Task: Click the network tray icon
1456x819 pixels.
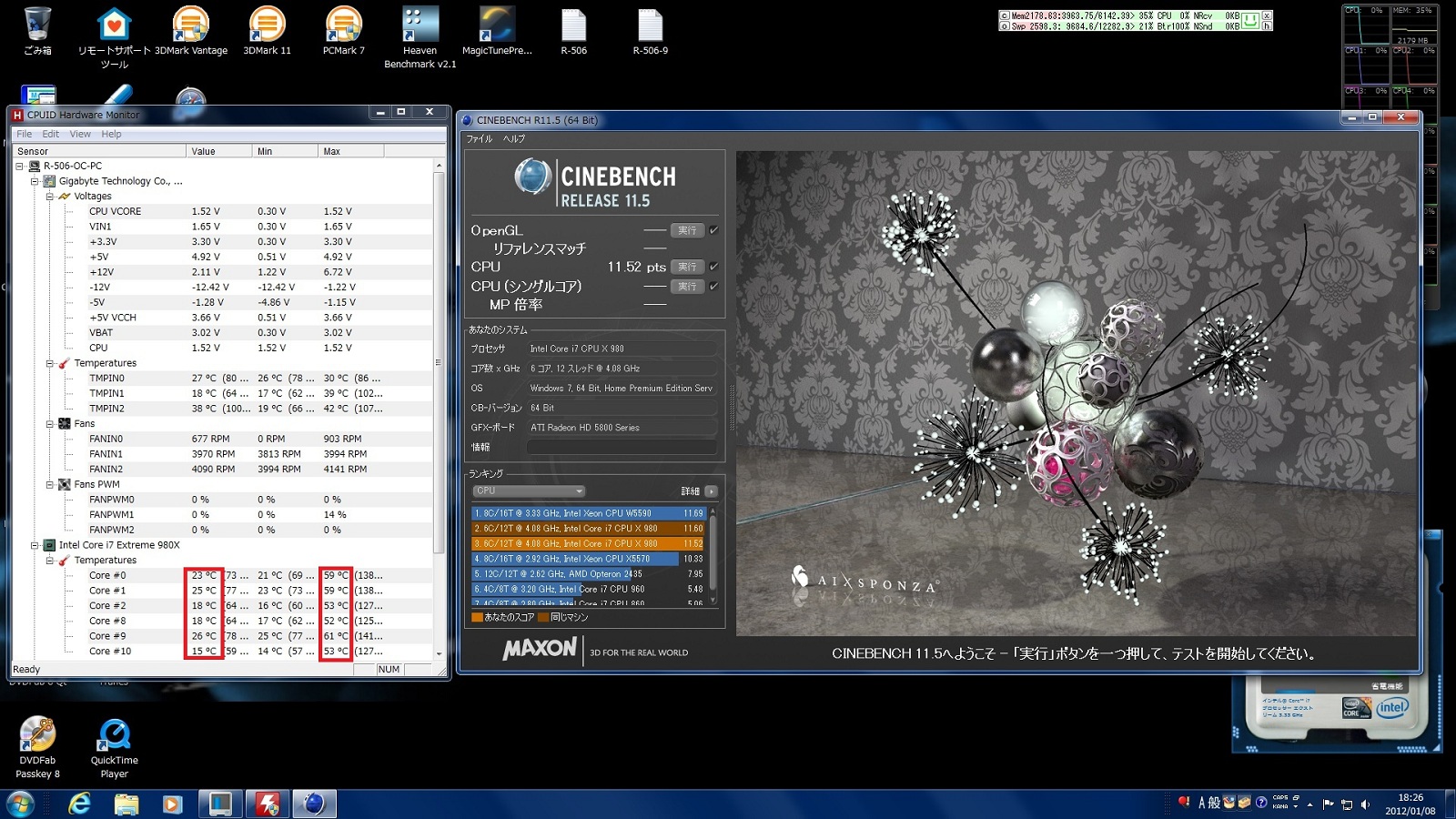Action: (x=1347, y=804)
